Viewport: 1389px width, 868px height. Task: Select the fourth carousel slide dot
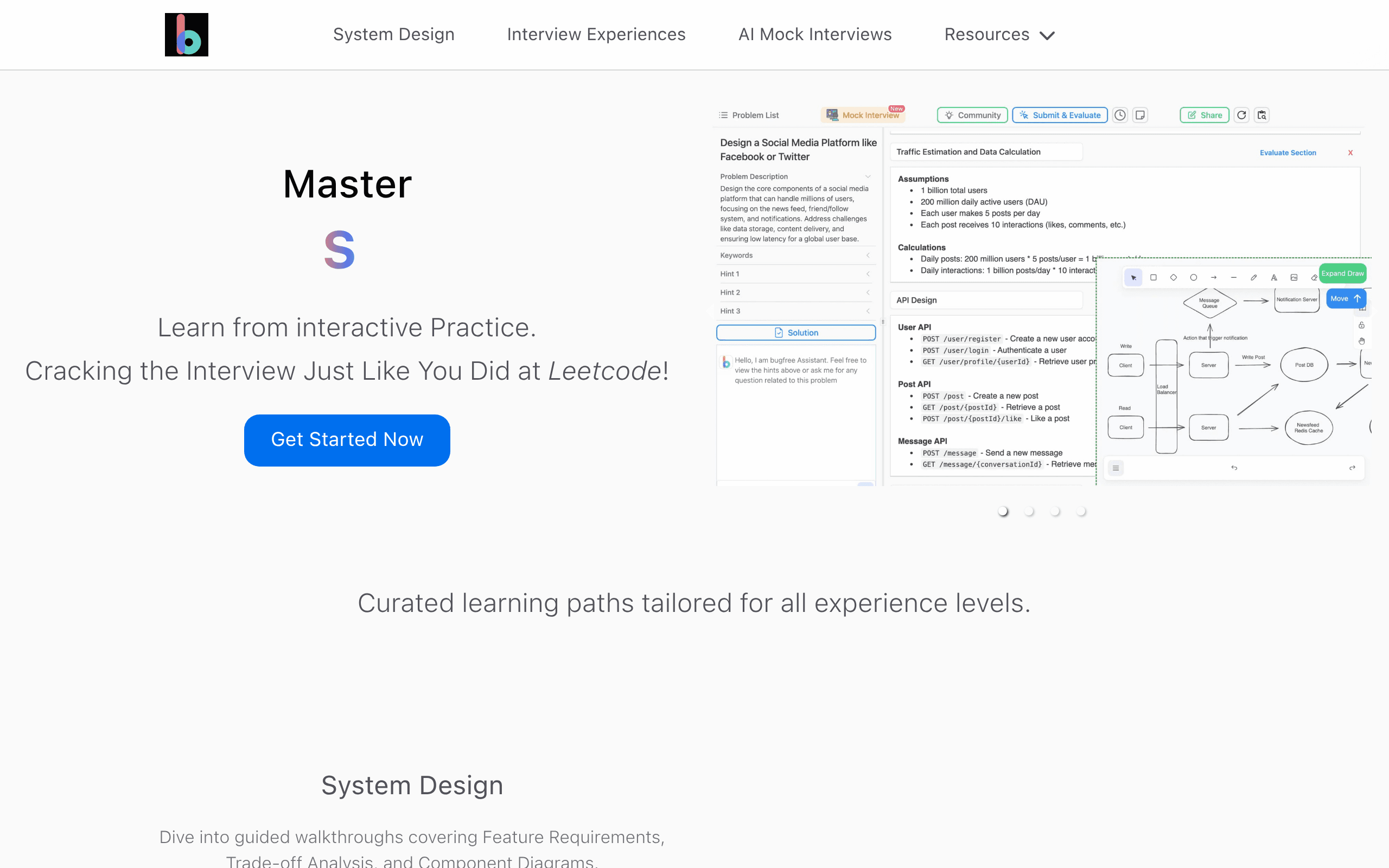pyautogui.click(x=1081, y=511)
